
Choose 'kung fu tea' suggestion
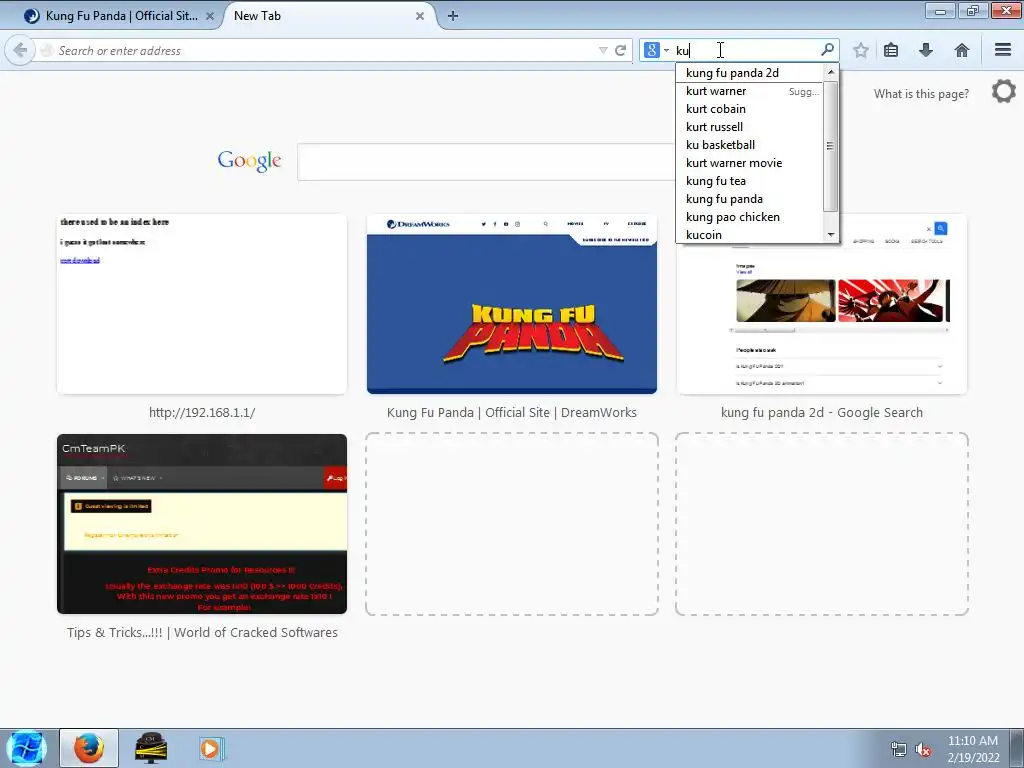point(749,181)
